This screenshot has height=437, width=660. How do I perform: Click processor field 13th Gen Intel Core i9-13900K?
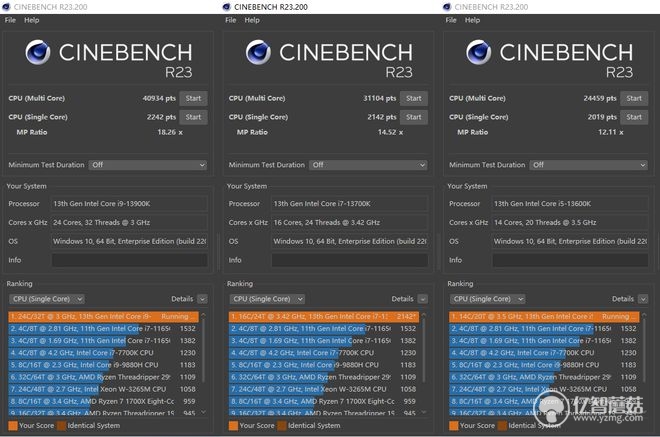[129, 204]
